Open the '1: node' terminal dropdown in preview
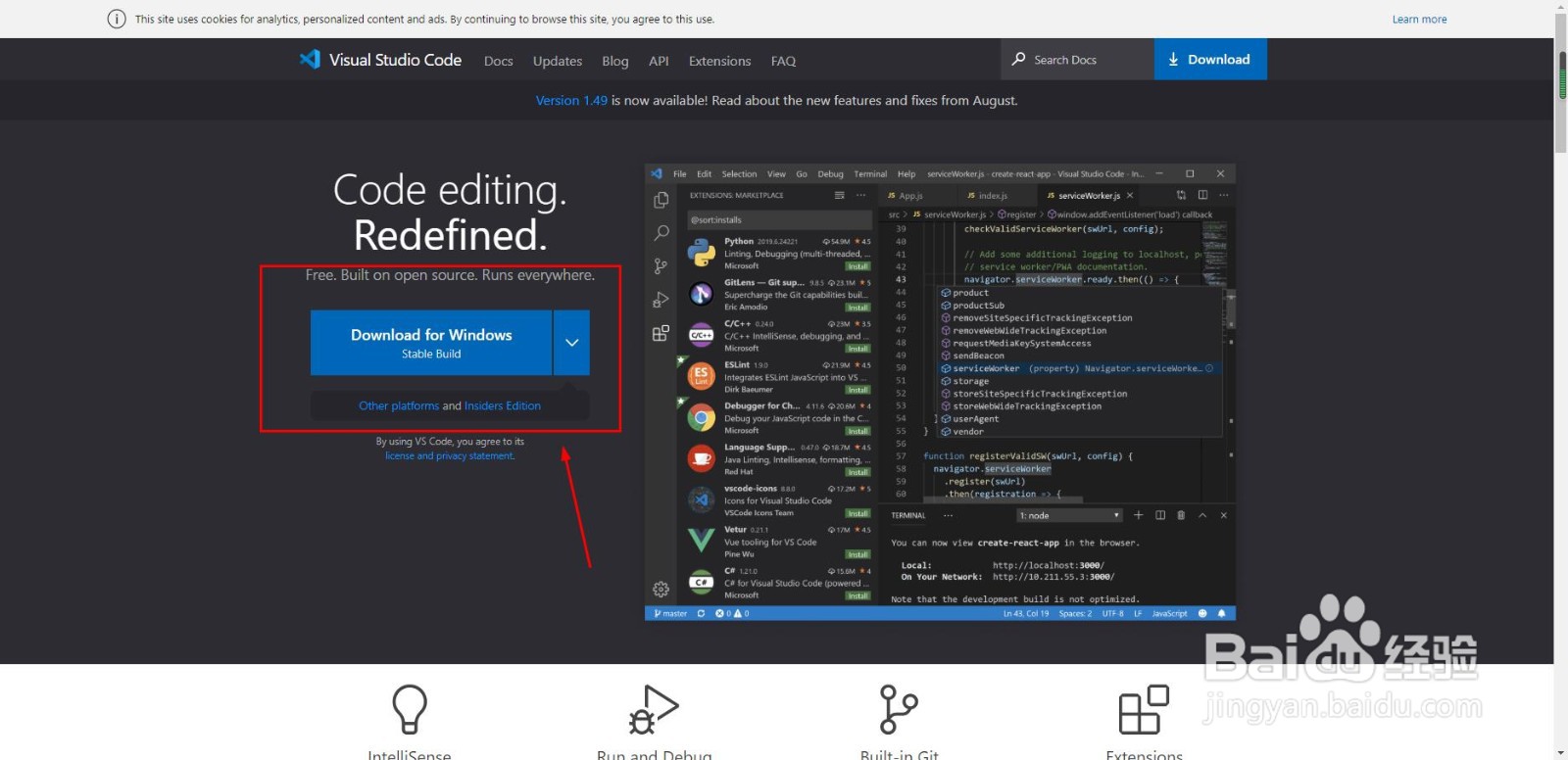Viewport: 1568px width, 760px height. pyautogui.click(x=1069, y=515)
